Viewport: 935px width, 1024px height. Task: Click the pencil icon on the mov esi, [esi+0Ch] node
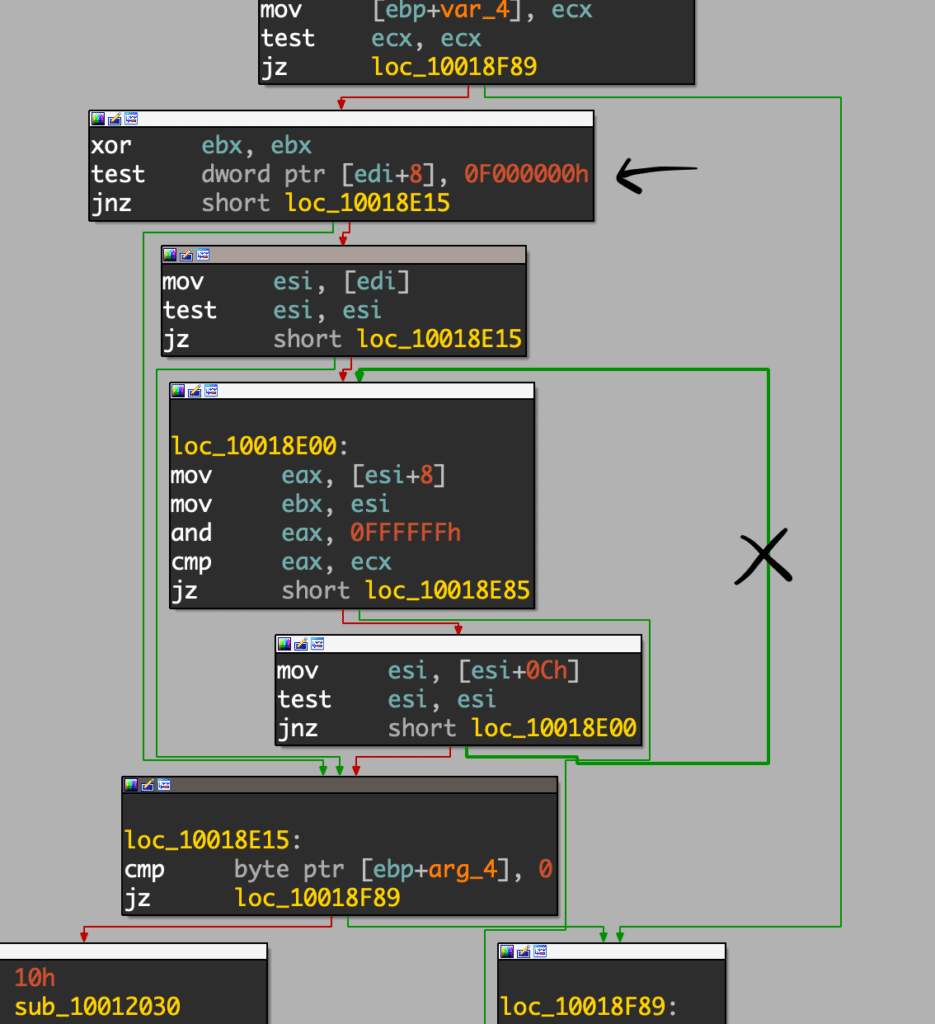pyautogui.click(x=301, y=644)
